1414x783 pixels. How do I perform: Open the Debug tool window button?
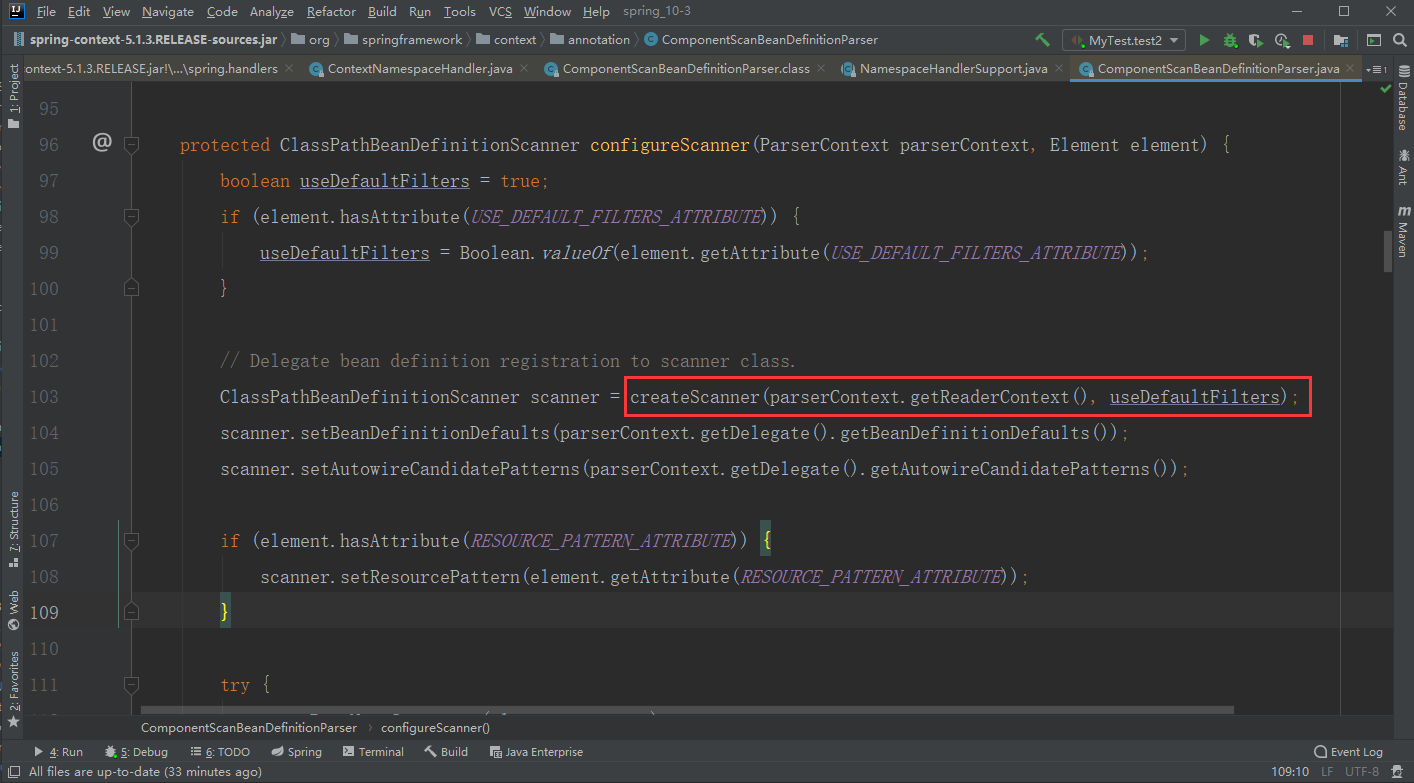pos(136,752)
